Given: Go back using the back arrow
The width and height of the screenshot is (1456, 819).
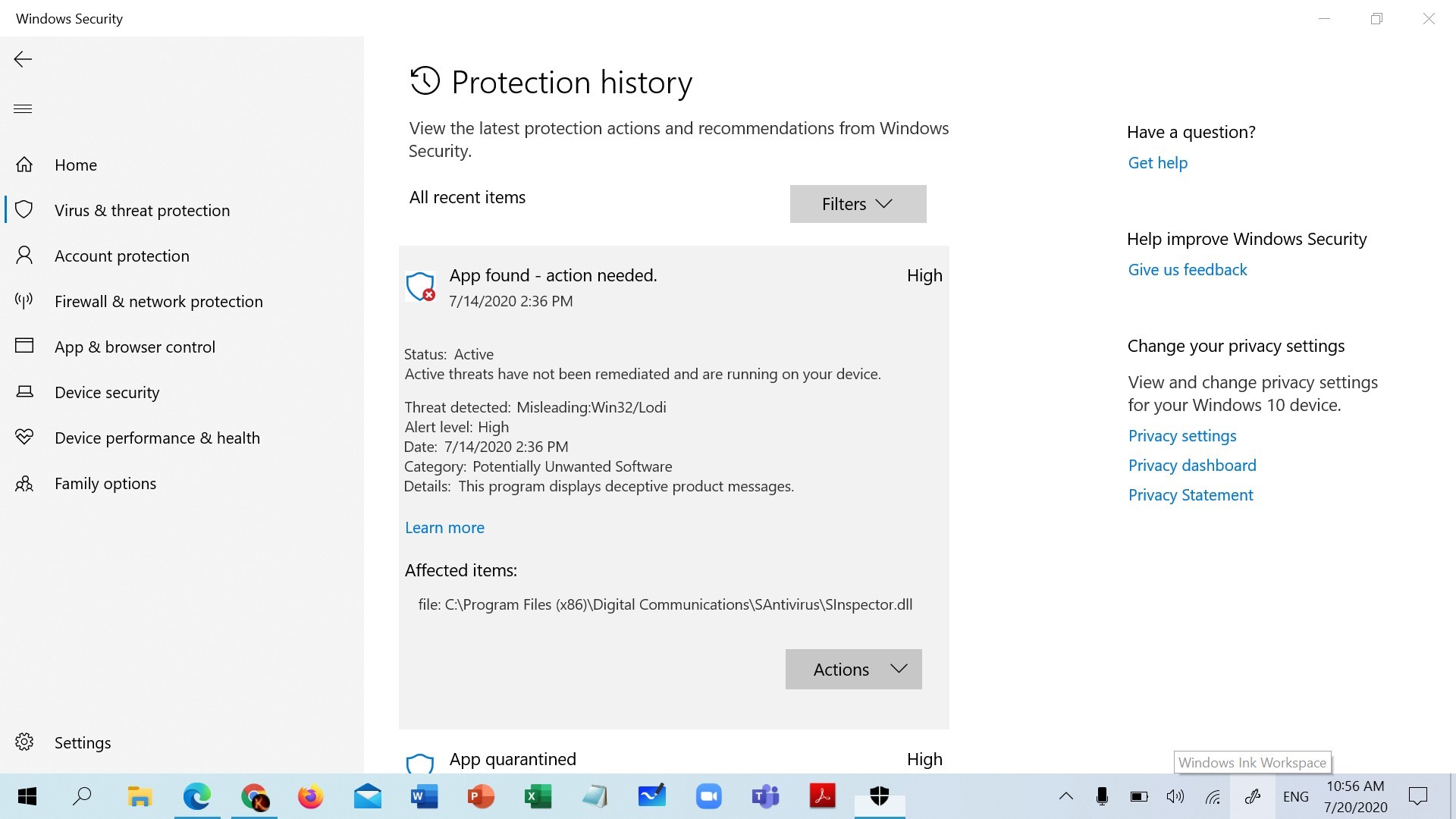Looking at the screenshot, I should (23, 59).
